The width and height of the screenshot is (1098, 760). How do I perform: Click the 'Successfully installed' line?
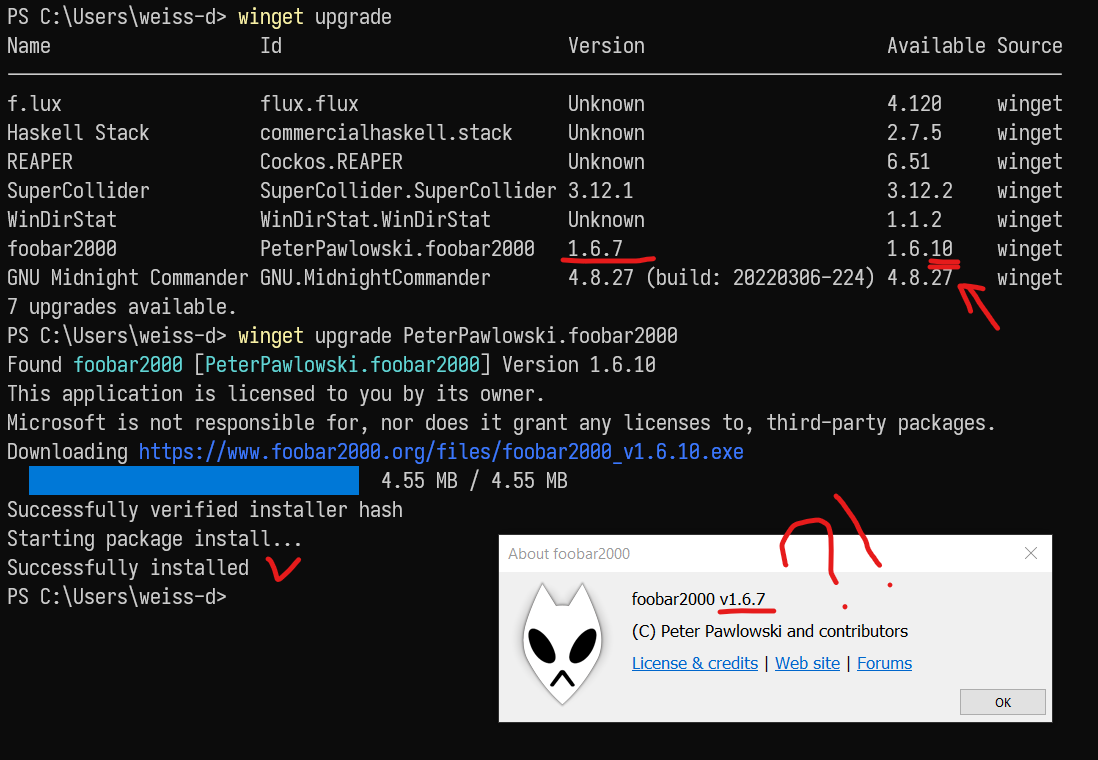[x=127, y=567]
